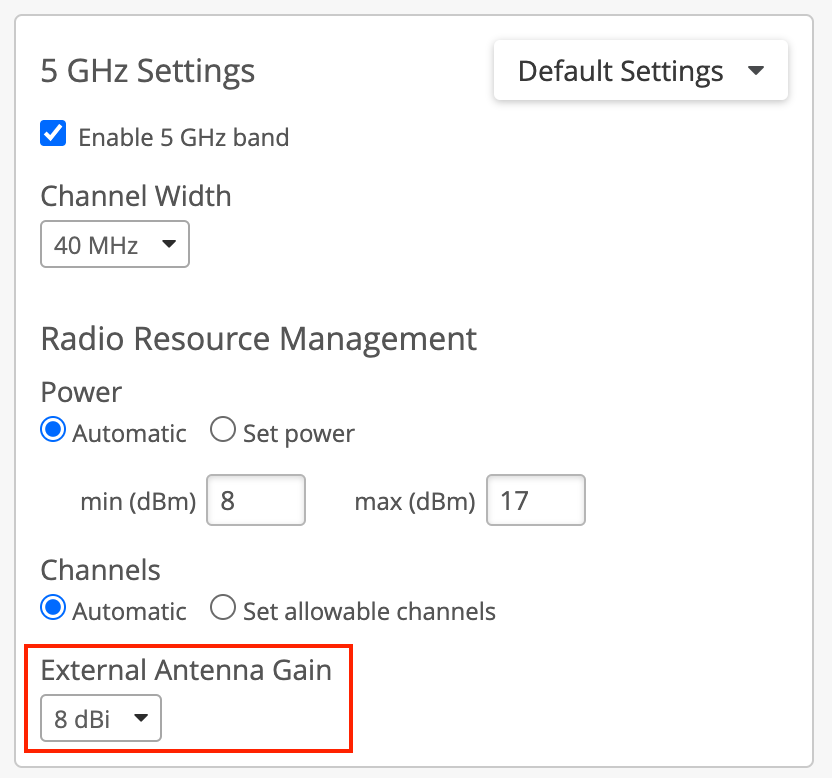Image resolution: width=832 pixels, height=778 pixels.
Task: Expand the Channel Width 40 MHz dropdown
Action: (x=114, y=244)
